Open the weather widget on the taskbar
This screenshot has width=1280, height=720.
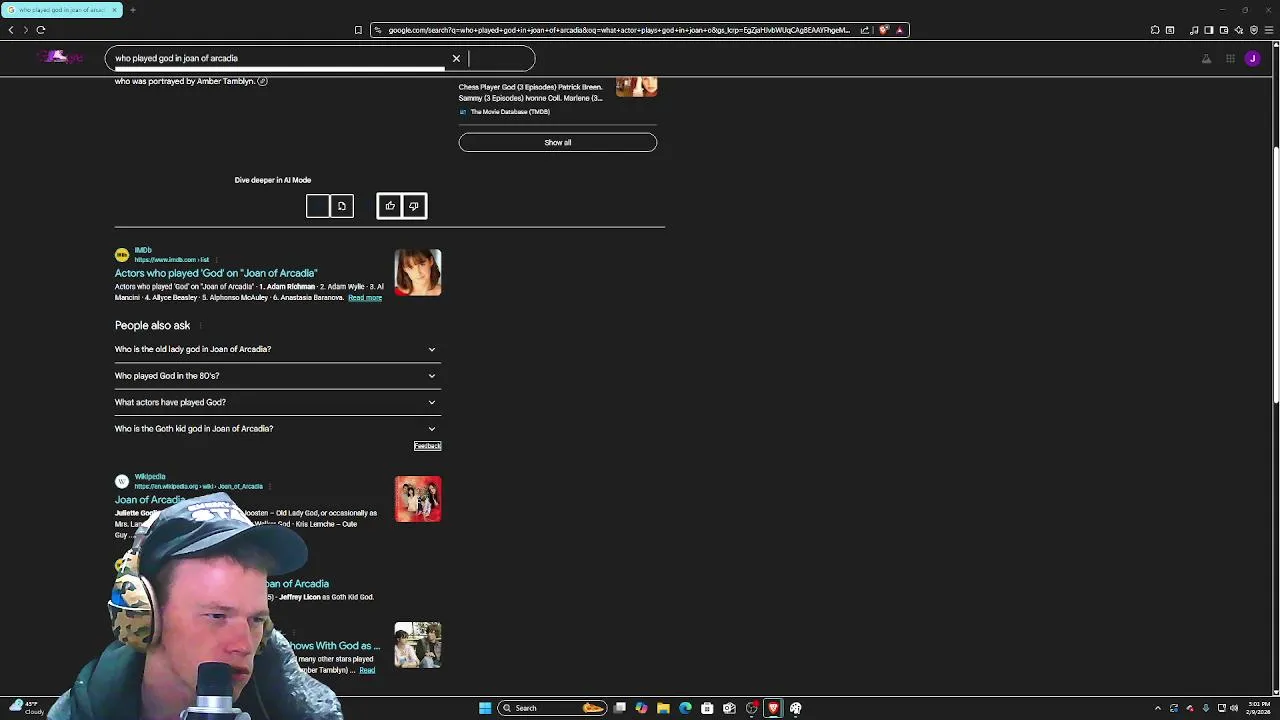[x=26, y=707]
